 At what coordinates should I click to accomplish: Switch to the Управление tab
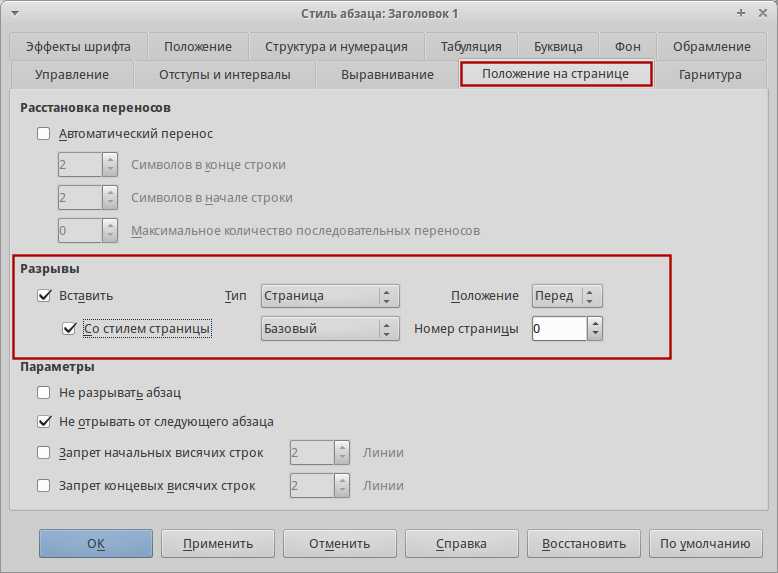tap(72, 75)
